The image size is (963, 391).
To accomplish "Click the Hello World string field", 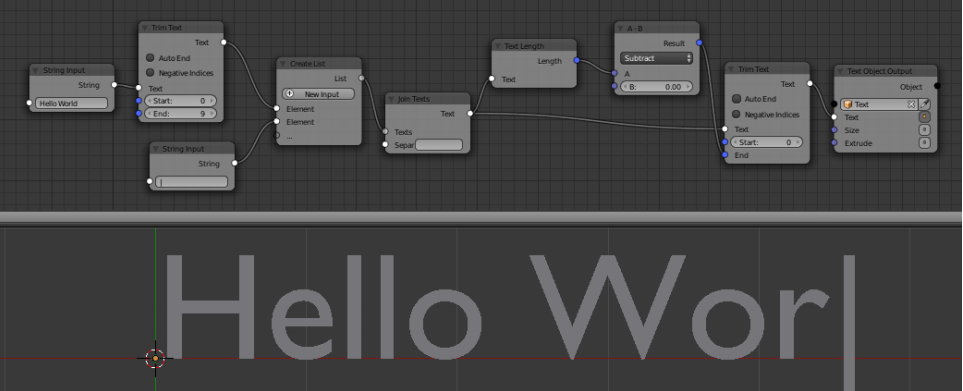I will [x=71, y=103].
